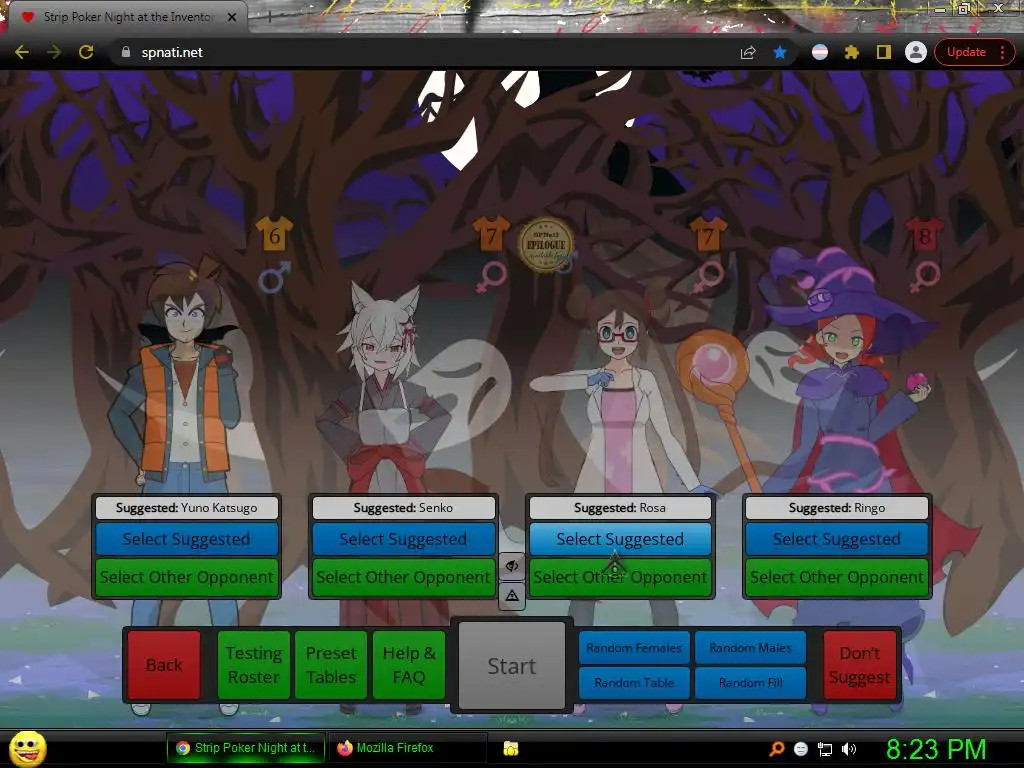Select suggested opponent Yuno Katsugo
Viewport: 1024px width, 768px height.
coord(187,539)
